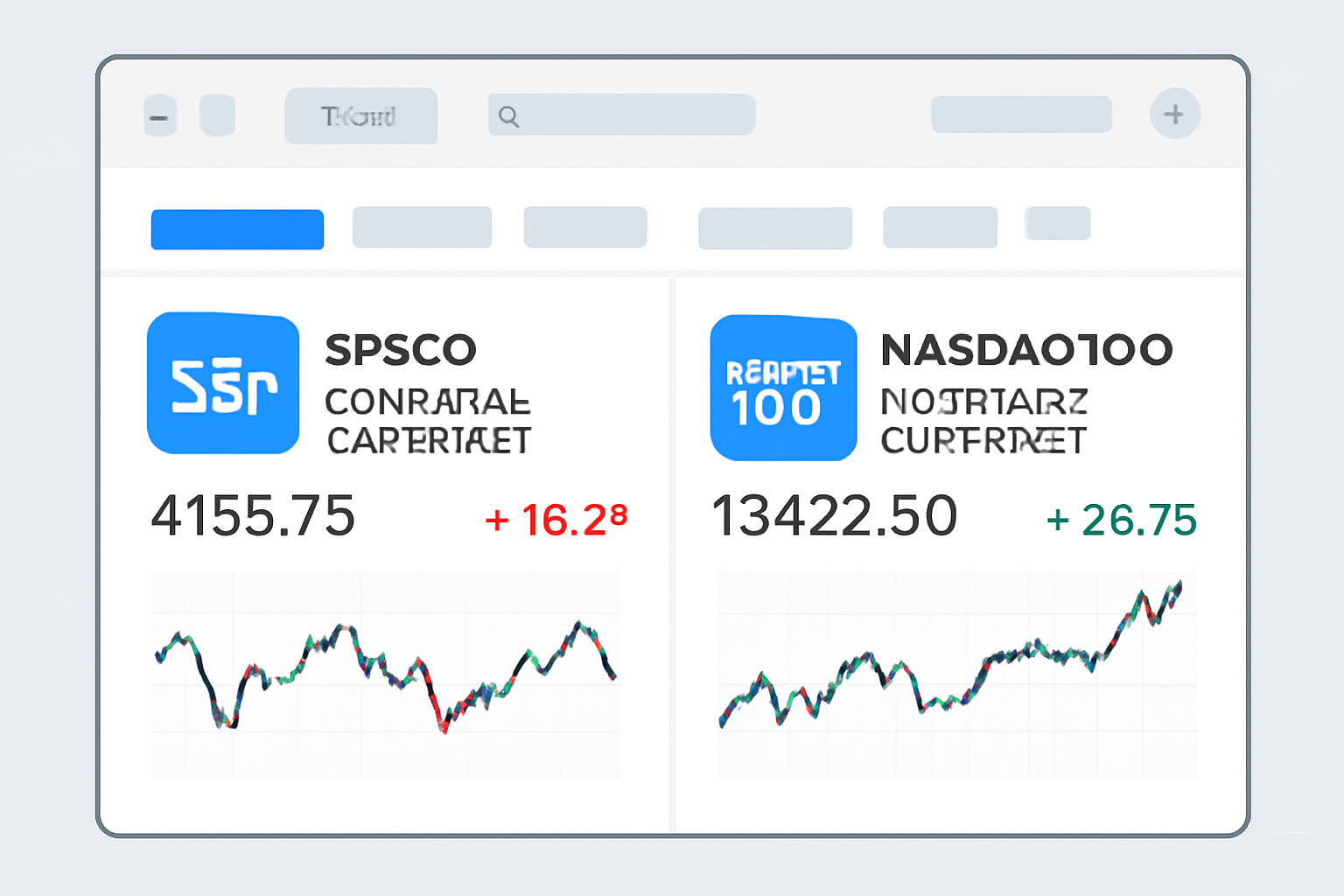Open the NASDAQ100 title link
Image resolution: width=1344 pixels, height=896 pixels.
click(1026, 350)
